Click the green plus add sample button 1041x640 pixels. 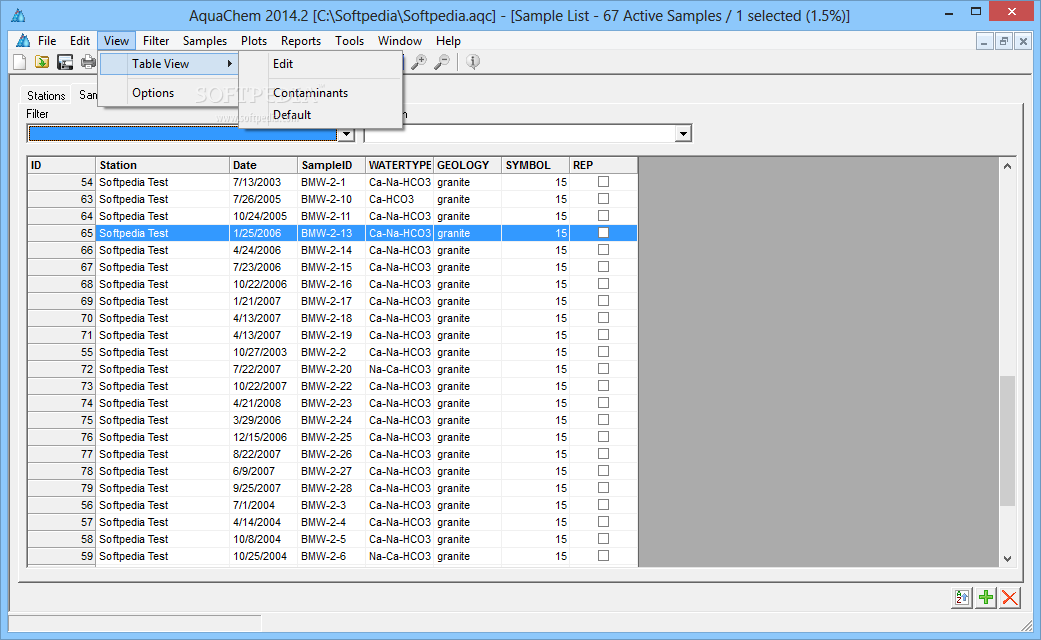(x=986, y=598)
